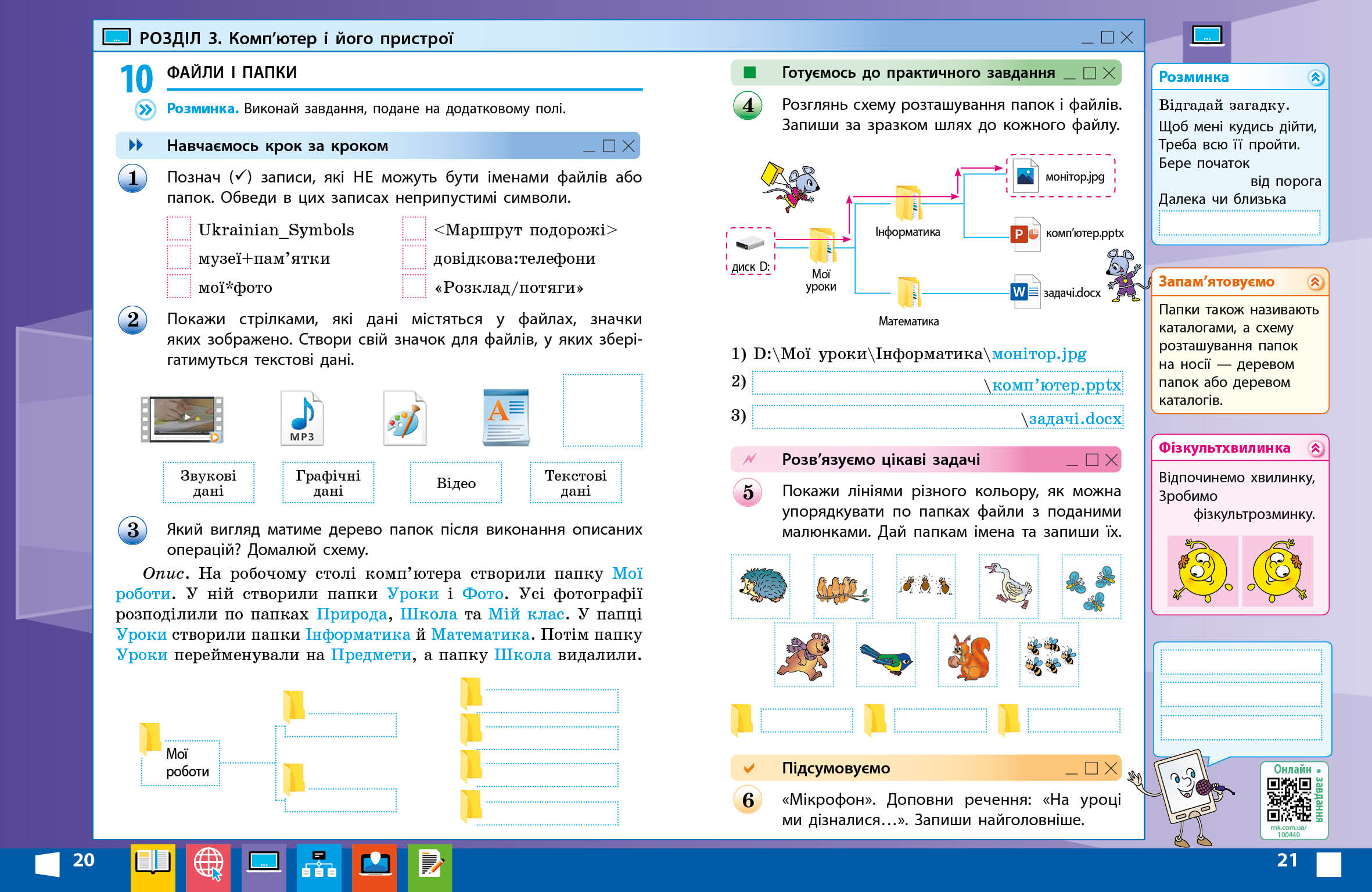This screenshot has width=1372, height=892.
Task: Click the orange laptop with shield icon
Action: coord(375,864)
